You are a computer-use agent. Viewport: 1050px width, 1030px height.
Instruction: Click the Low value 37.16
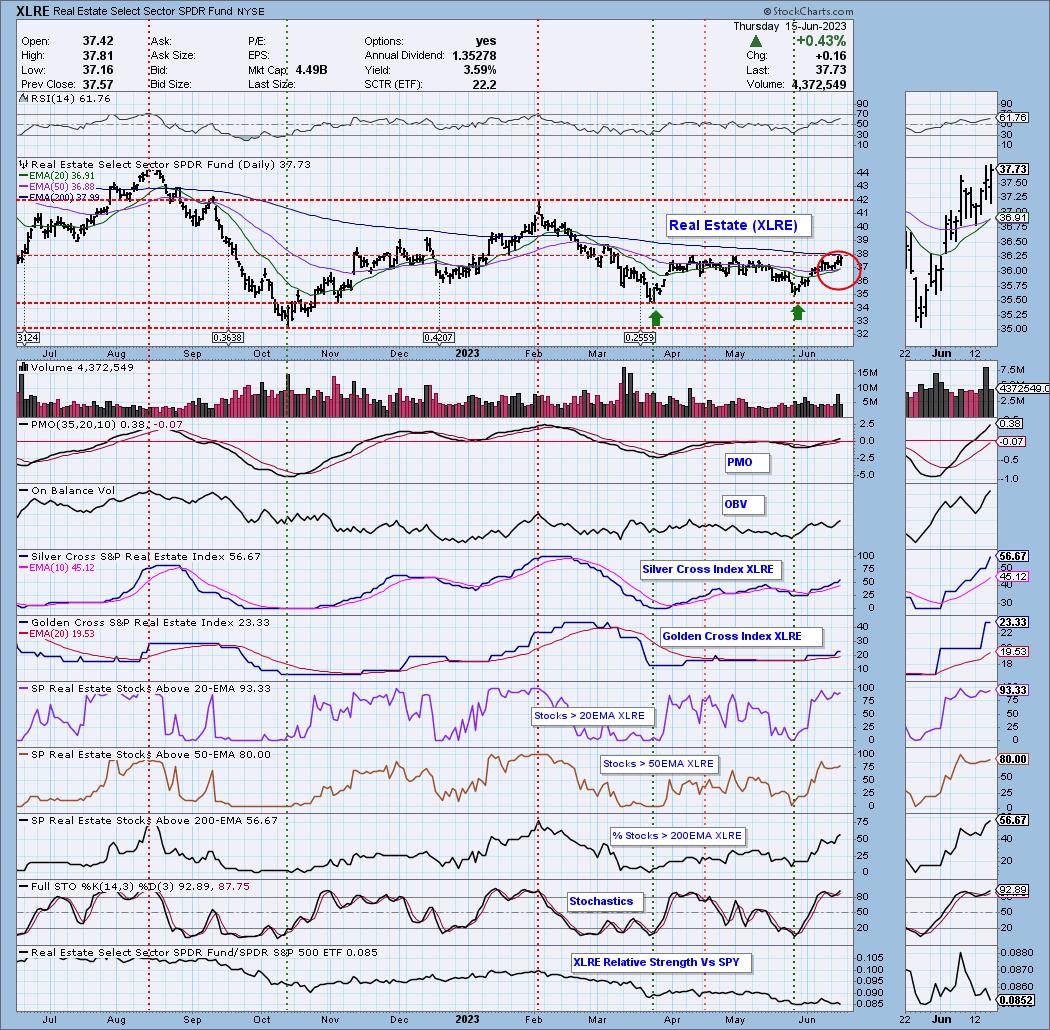click(x=98, y=70)
